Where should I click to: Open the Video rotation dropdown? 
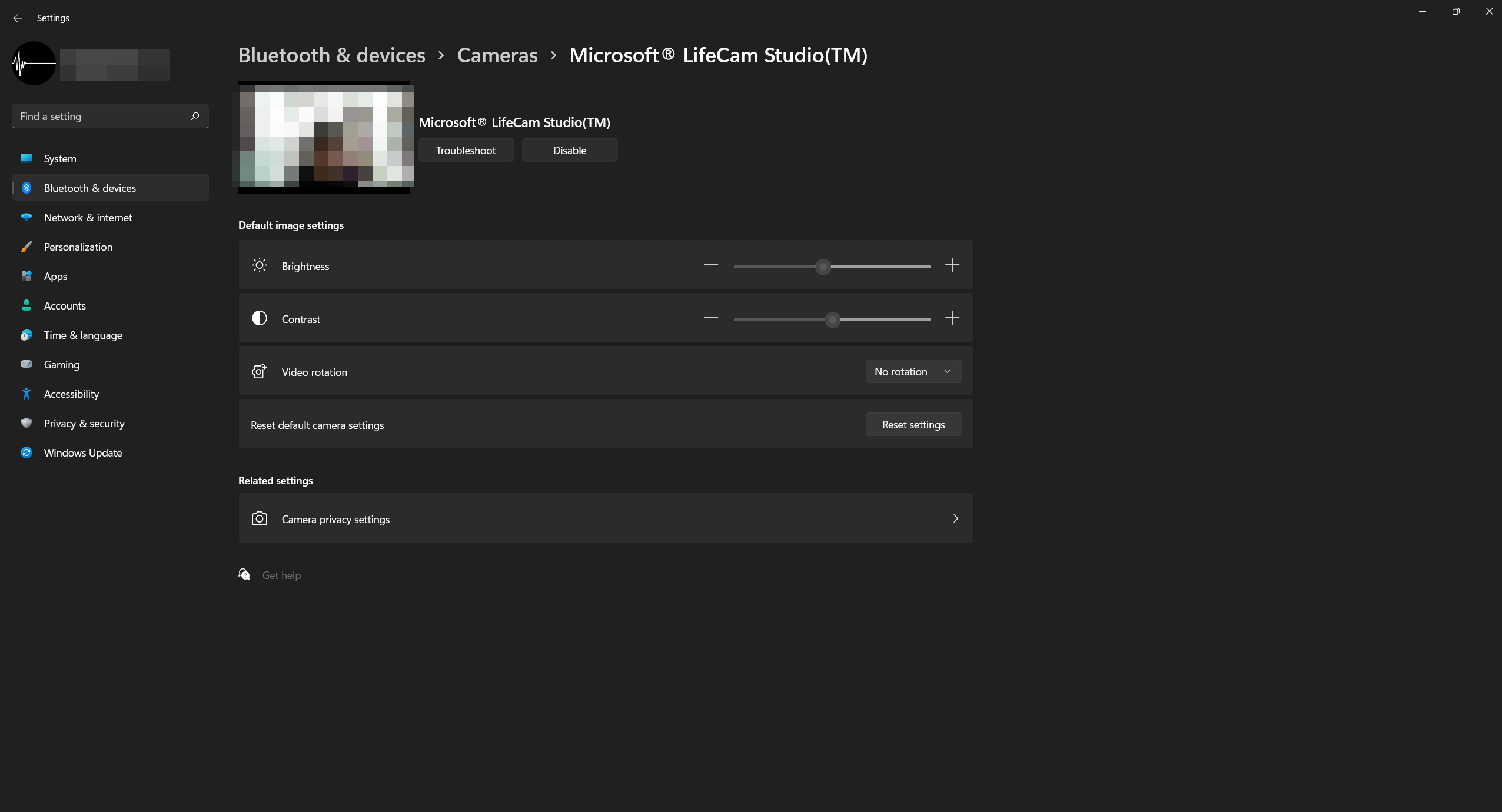pos(913,371)
